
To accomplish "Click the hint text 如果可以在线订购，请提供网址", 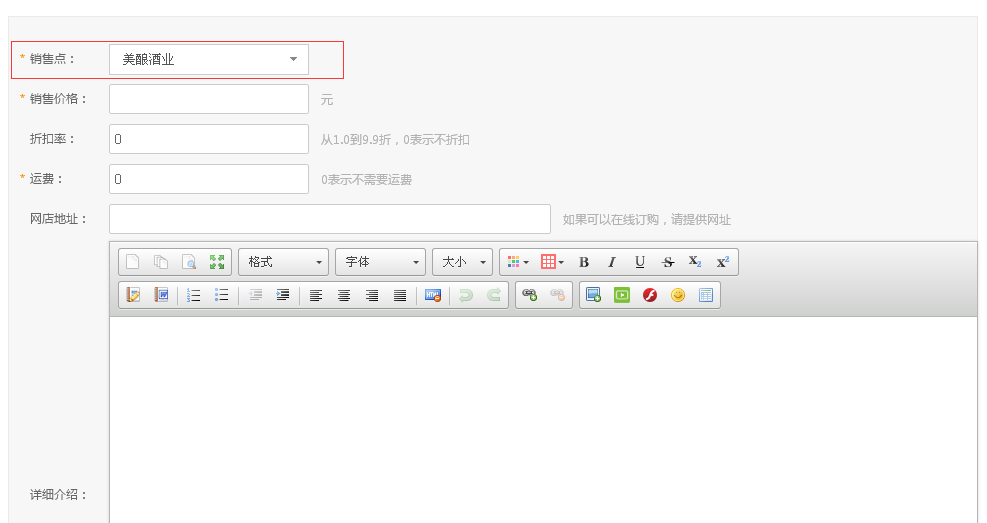I will [646, 220].
